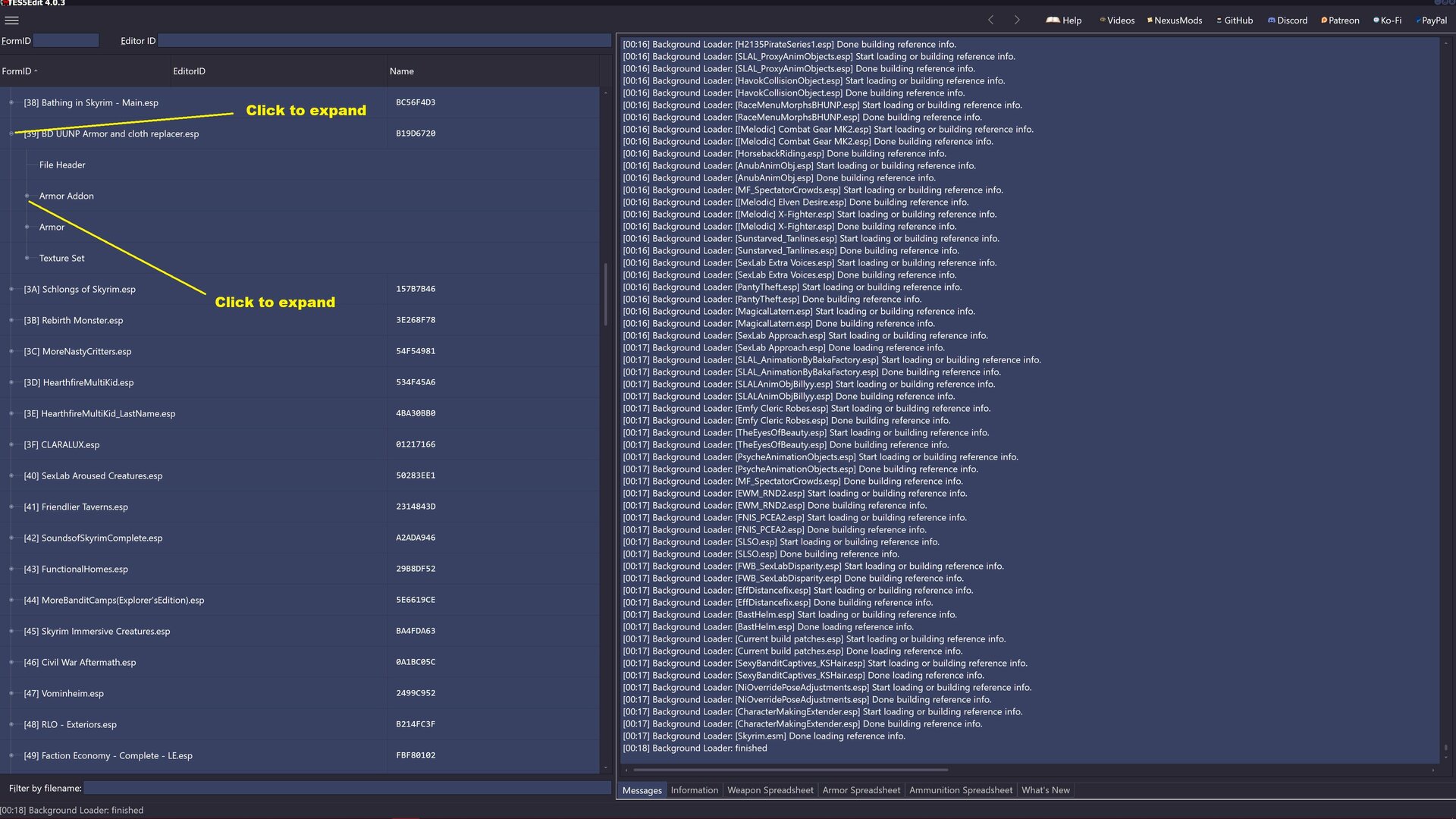
Task: Click CRC value 157B7B46
Action: (416, 289)
